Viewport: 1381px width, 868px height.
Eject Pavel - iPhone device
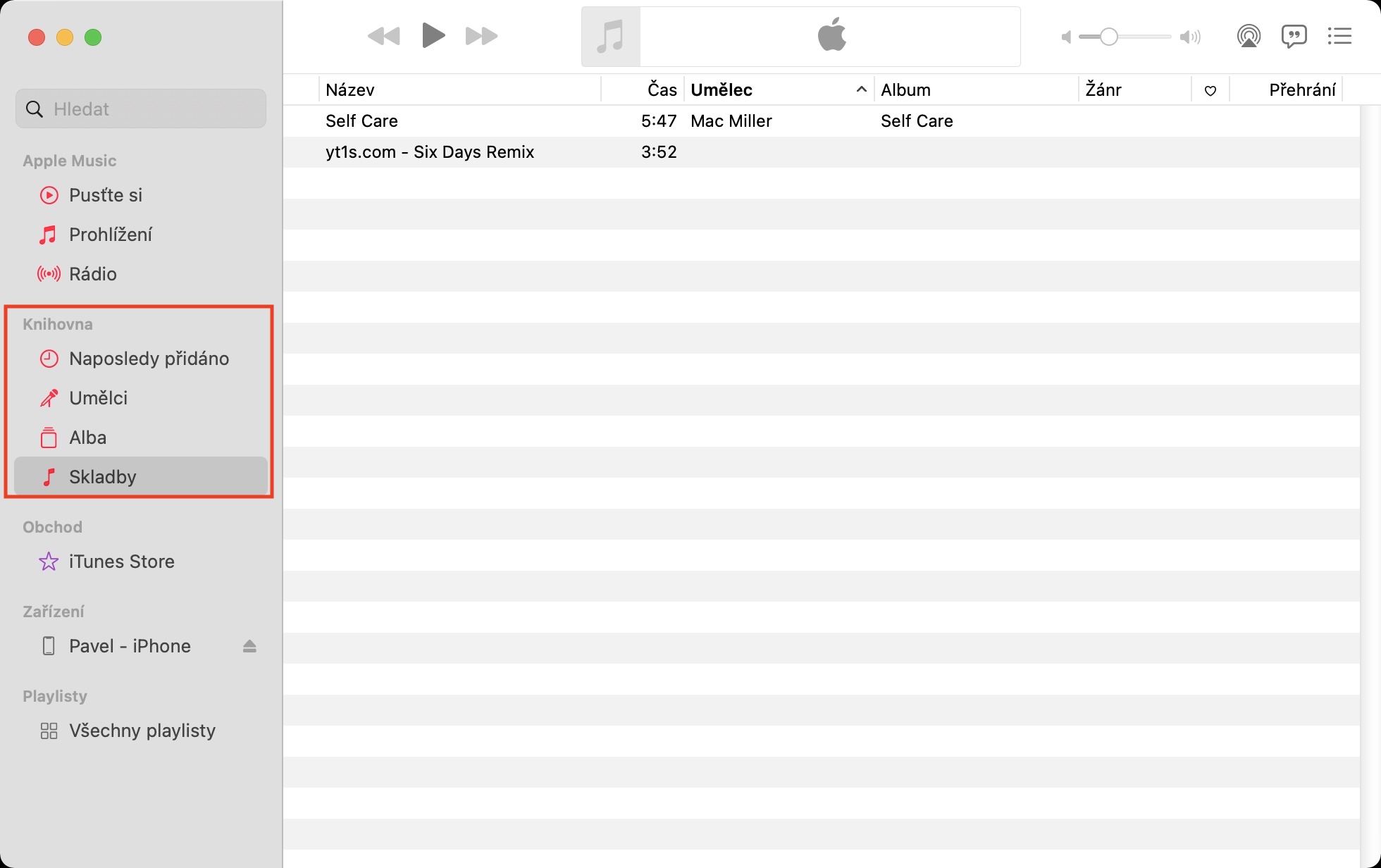[249, 646]
